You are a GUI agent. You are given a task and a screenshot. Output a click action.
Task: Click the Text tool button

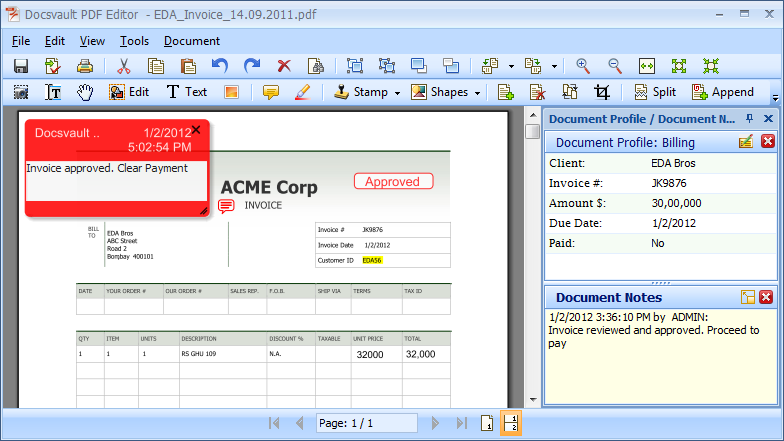tap(186, 92)
